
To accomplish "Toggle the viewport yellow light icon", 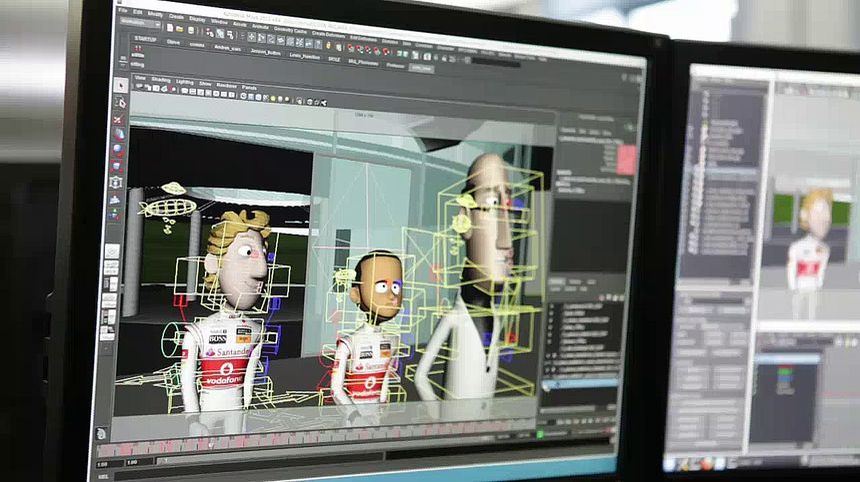I will 273,99.
